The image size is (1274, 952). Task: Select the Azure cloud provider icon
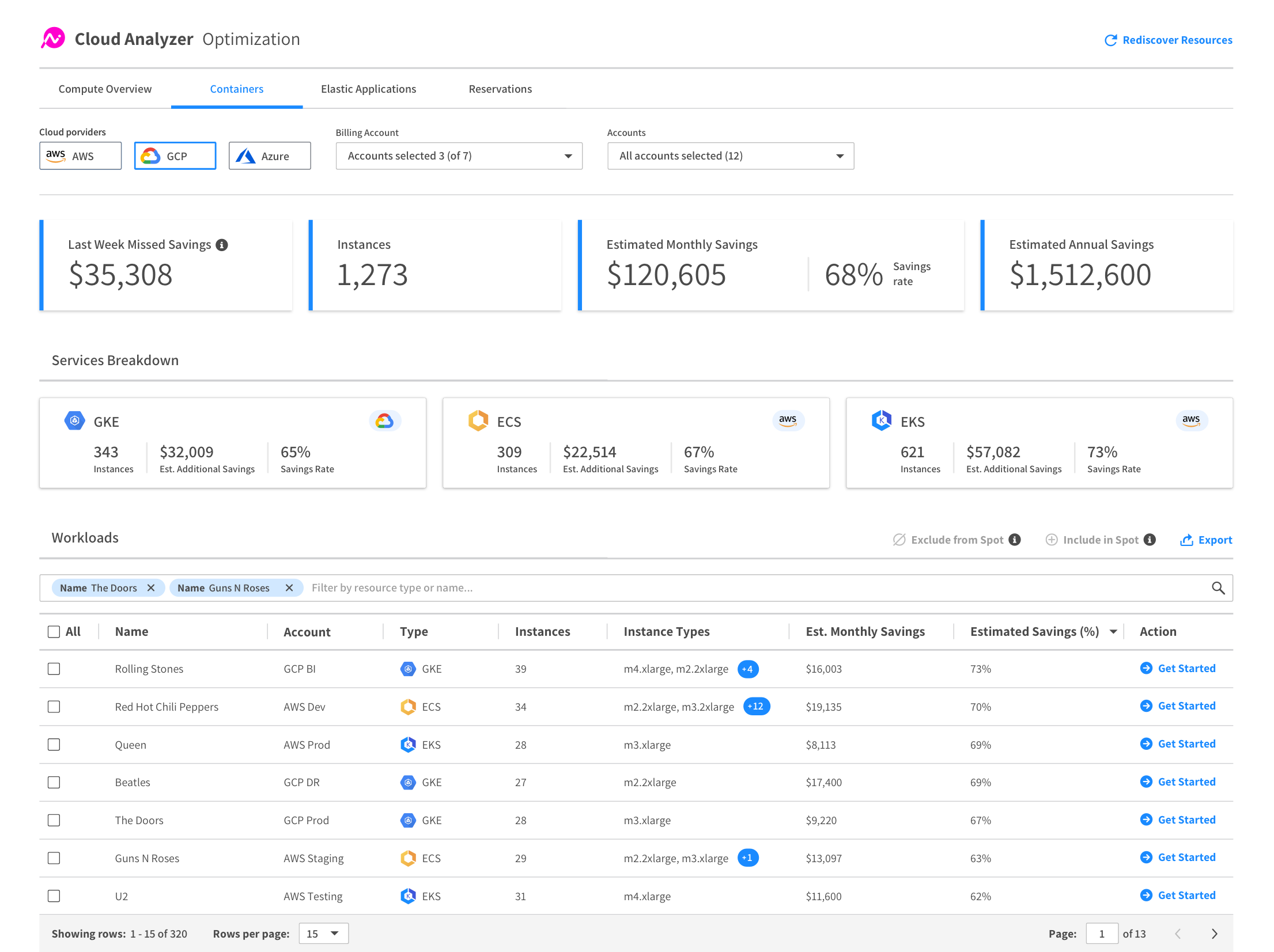coord(245,155)
